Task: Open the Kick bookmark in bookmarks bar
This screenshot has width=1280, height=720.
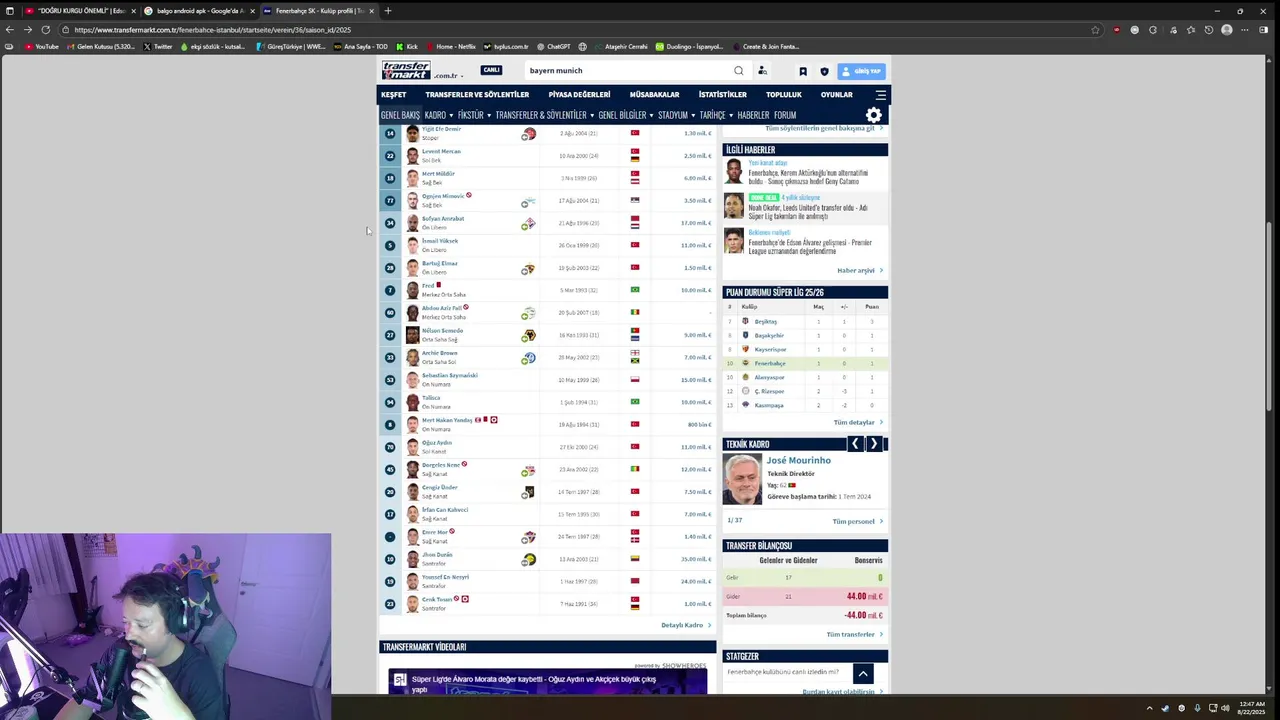Action: (x=407, y=46)
